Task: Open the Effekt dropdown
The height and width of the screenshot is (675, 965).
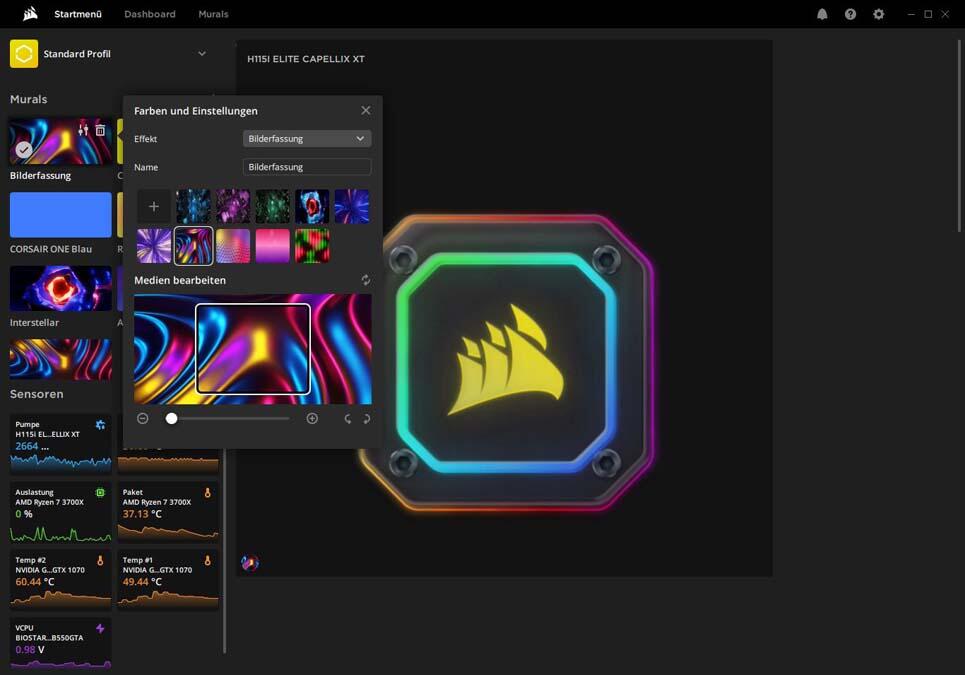Action: coord(307,138)
